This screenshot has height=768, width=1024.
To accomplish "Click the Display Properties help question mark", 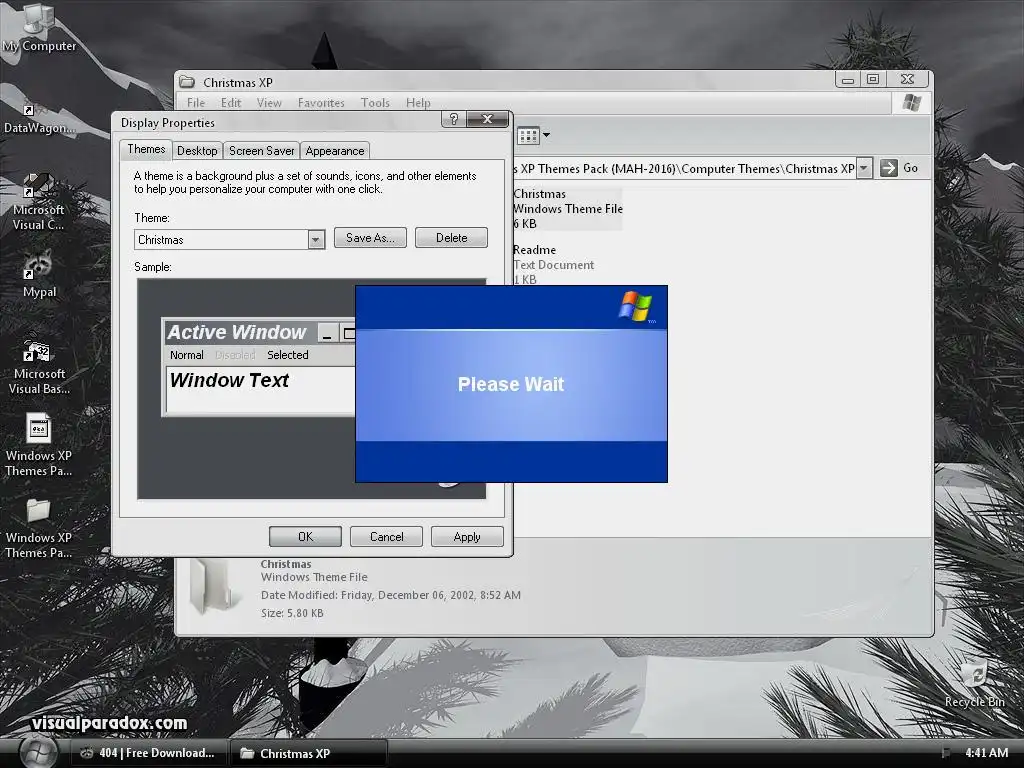I will click(x=454, y=119).
